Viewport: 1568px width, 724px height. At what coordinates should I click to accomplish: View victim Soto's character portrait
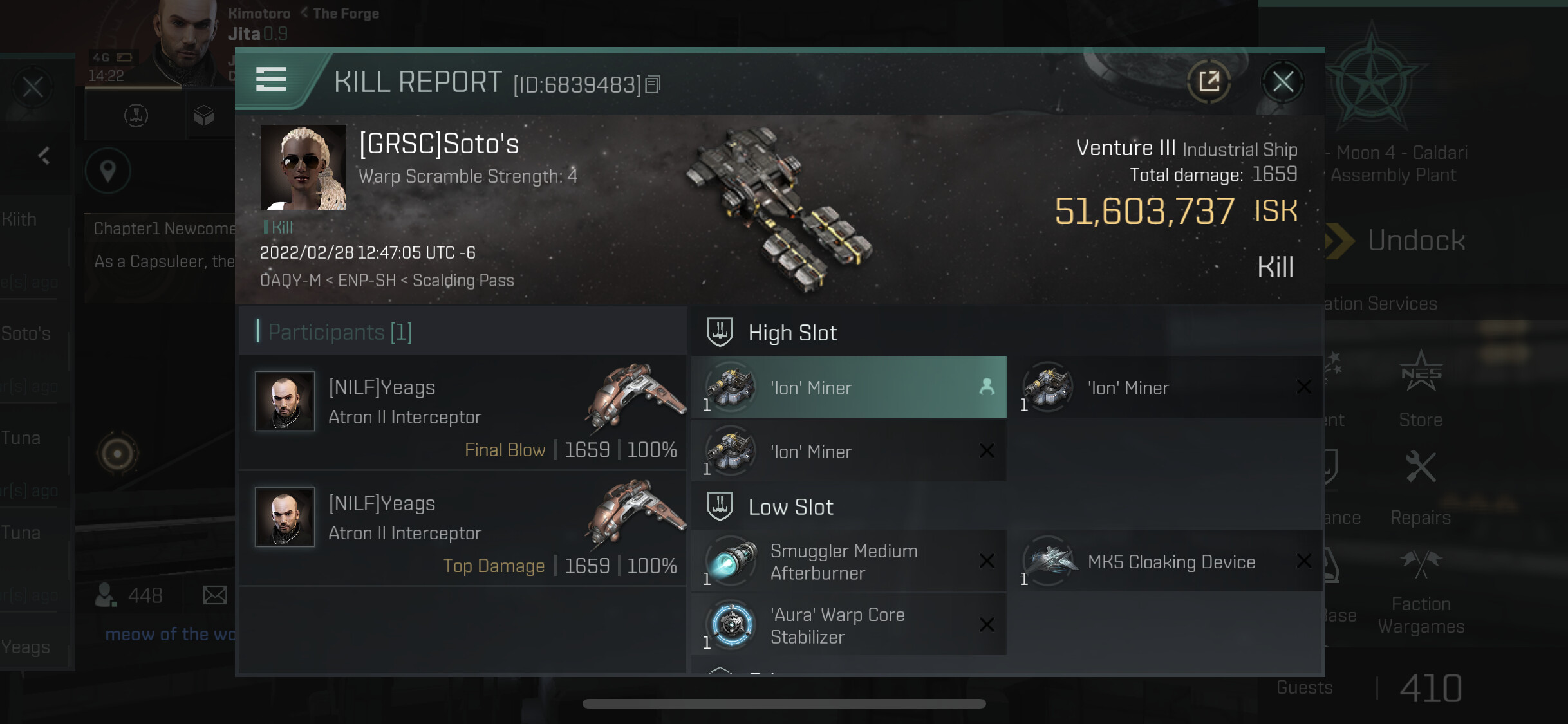tap(303, 167)
